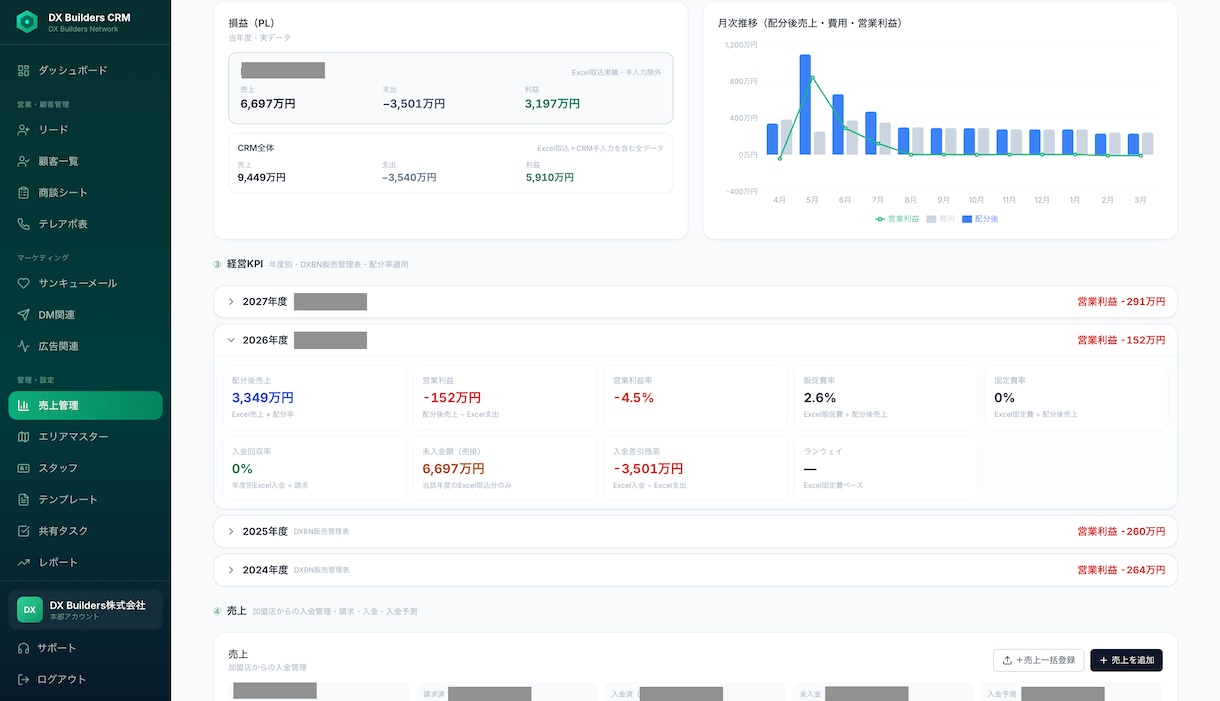Viewport: 1220px width, 701px height.
Task: Click the 未入金額 6,697万円 value
Action: coord(453,468)
